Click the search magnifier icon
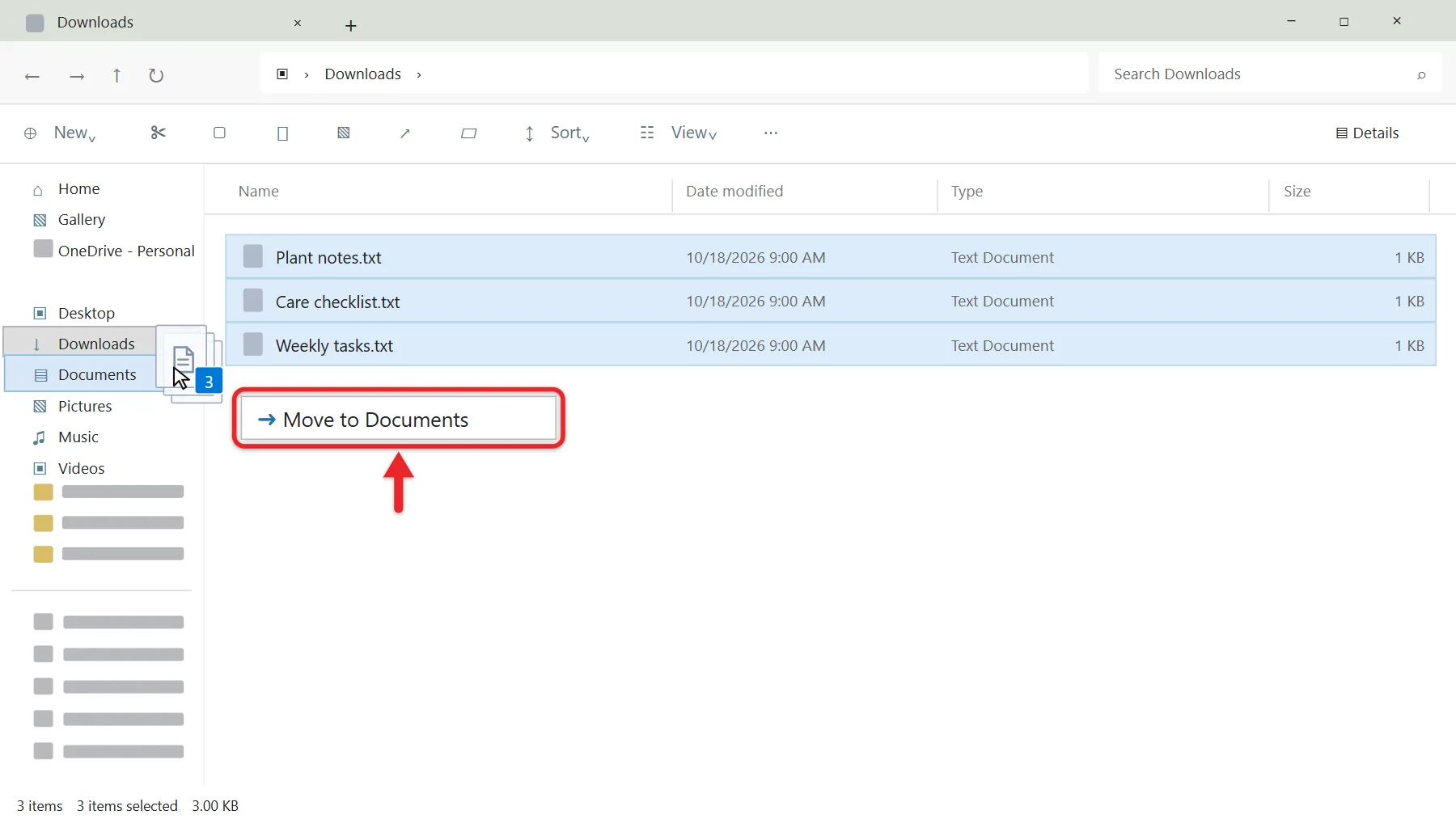1456x819 pixels. click(x=1421, y=75)
